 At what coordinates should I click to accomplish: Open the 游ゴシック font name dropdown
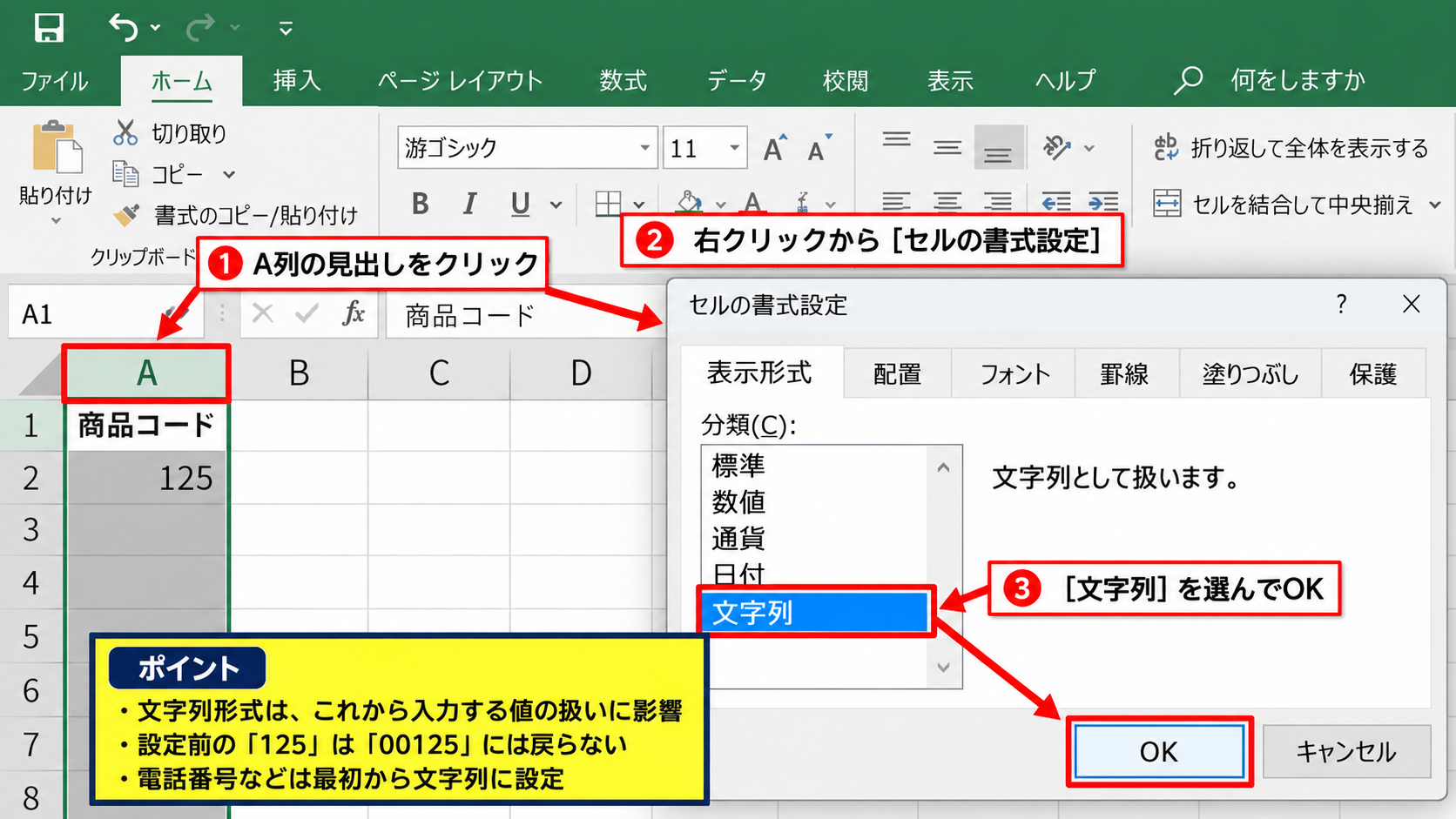644,148
